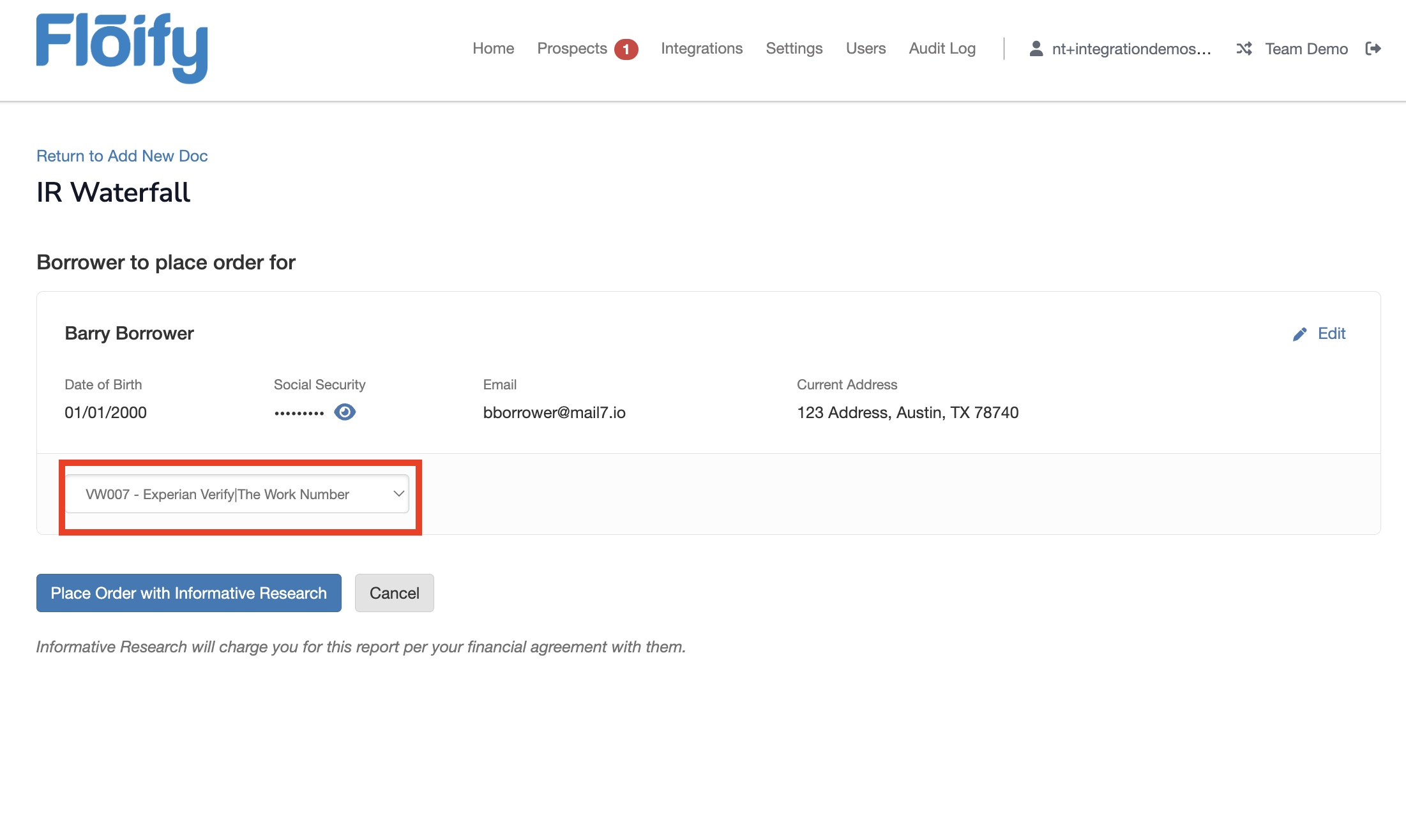
Task: Open the Prospects page
Action: pyautogui.click(x=571, y=48)
